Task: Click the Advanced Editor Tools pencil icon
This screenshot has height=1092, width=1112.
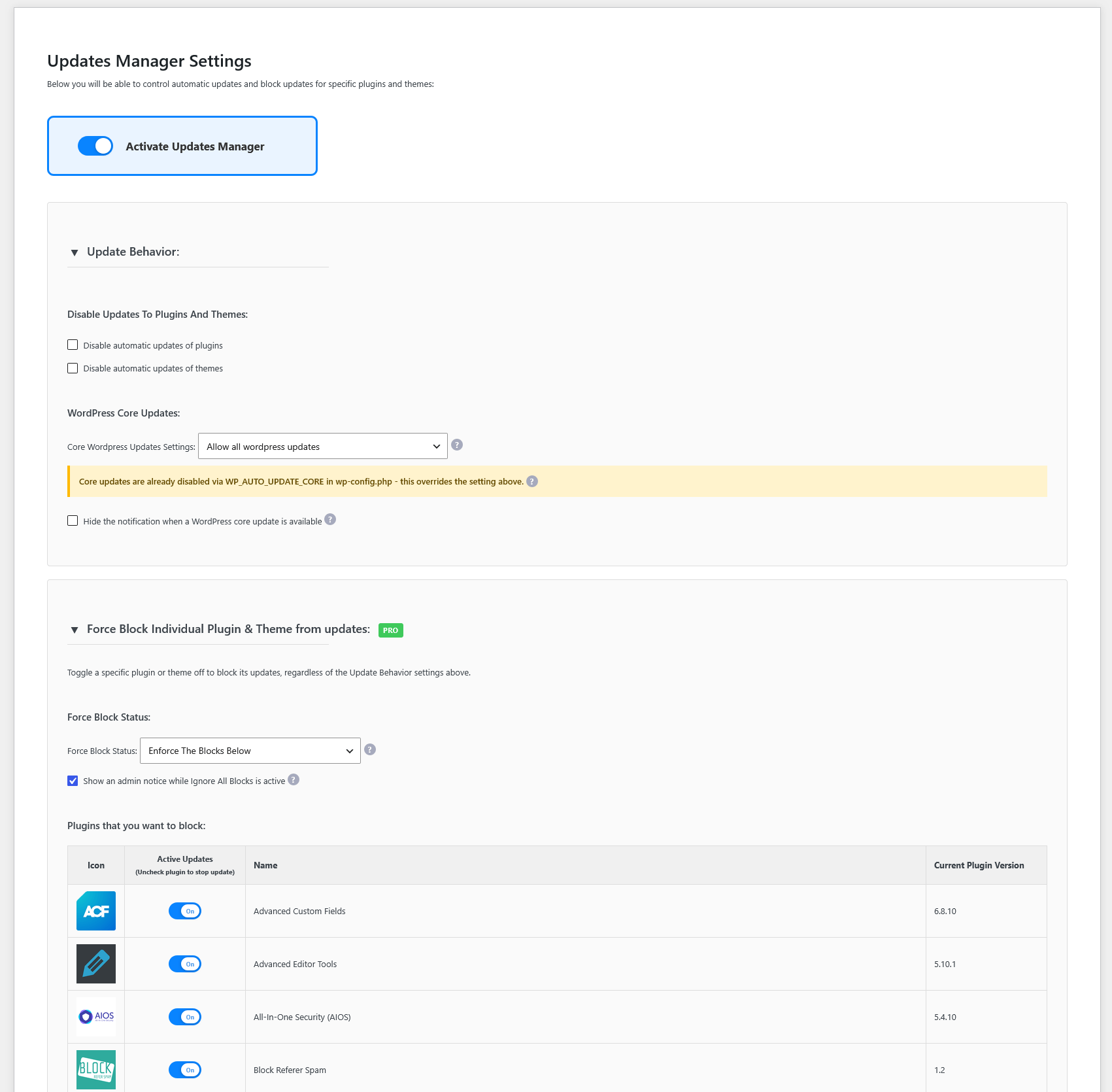Action: [x=96, y=964]
